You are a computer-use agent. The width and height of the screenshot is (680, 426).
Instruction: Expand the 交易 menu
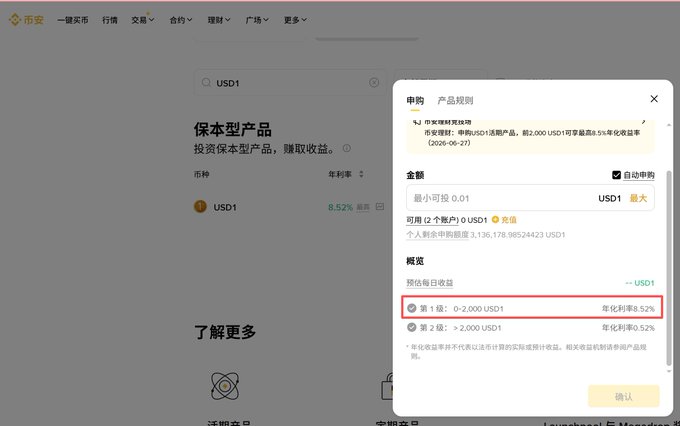pyautogui.click(x=143, y=20)
